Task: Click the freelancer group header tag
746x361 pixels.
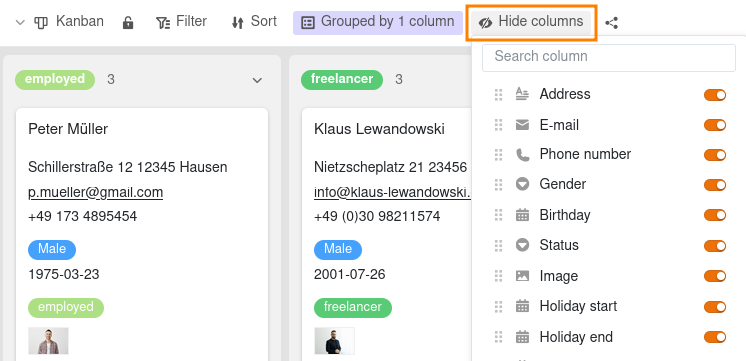Action: [x=342, y=80]
